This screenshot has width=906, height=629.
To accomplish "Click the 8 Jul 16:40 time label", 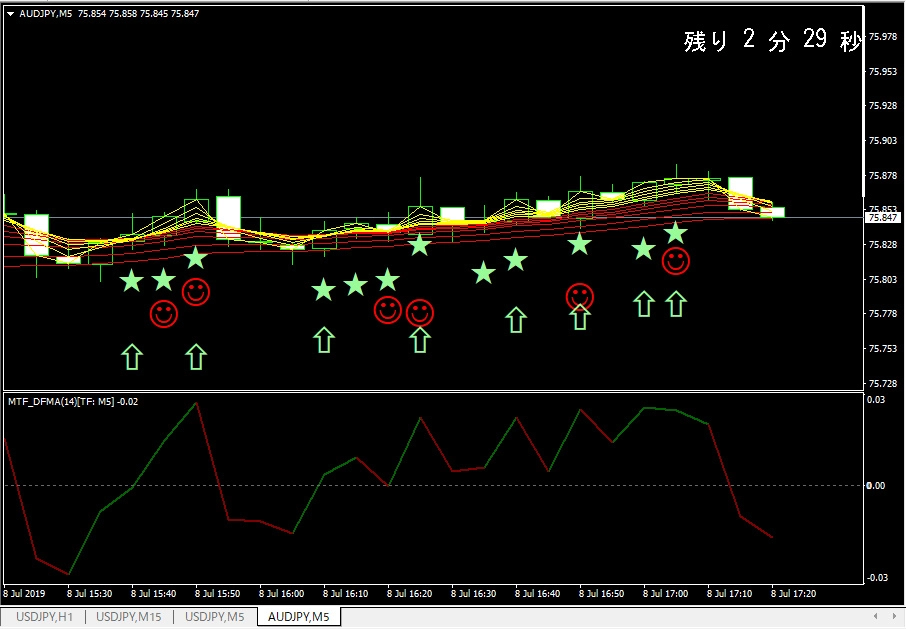I will [x=537, y=593].
